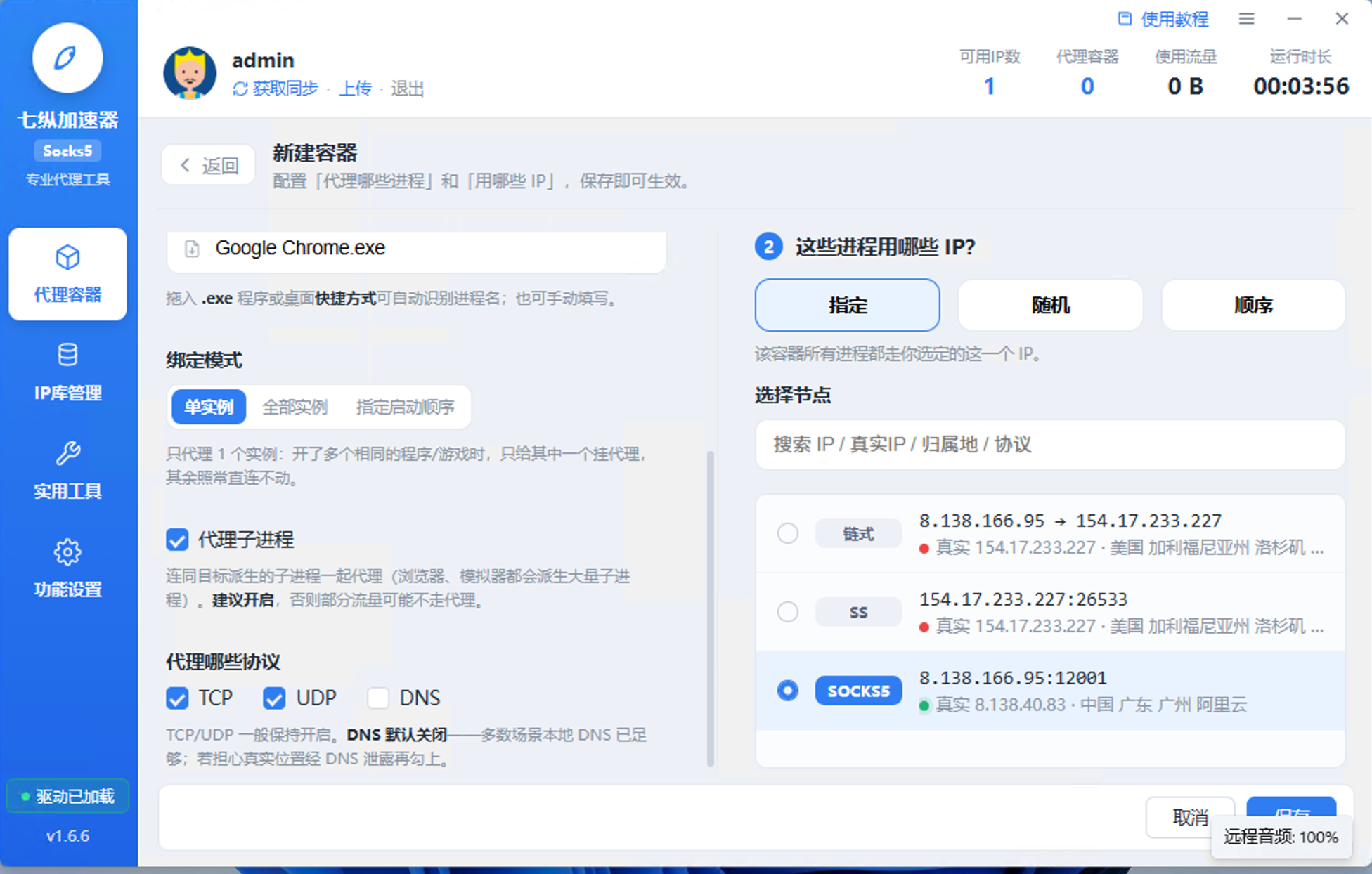Click 真实 8.138.40.83 中国 广东 location text
Image resolution: width=1372 pixels, height=874 pixels.
pos(1091,705)
